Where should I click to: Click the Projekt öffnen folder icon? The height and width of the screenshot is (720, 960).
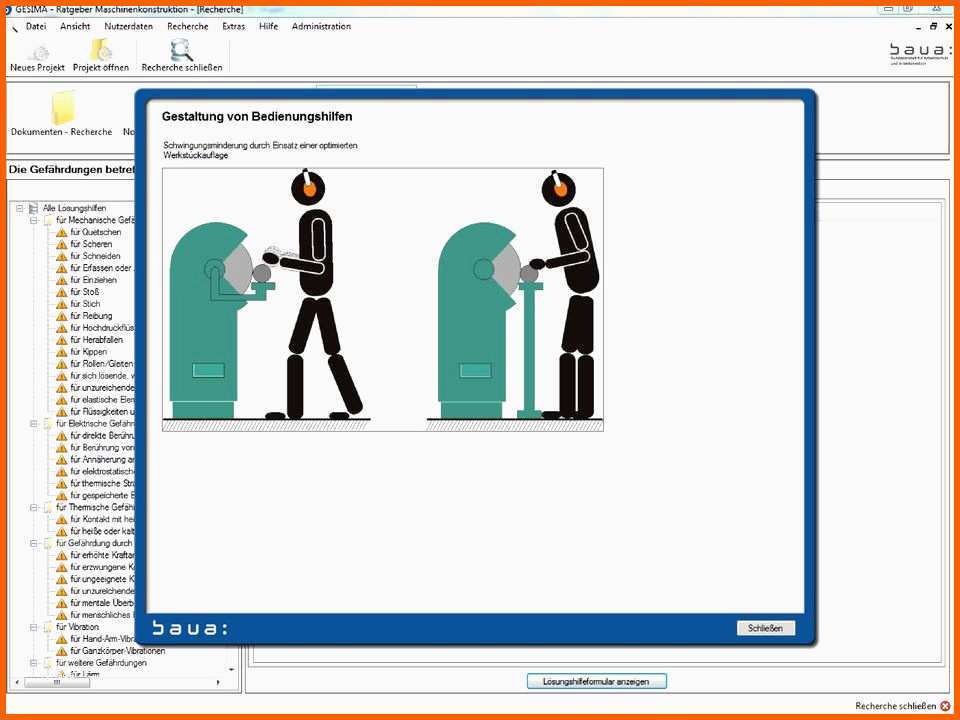101,50
